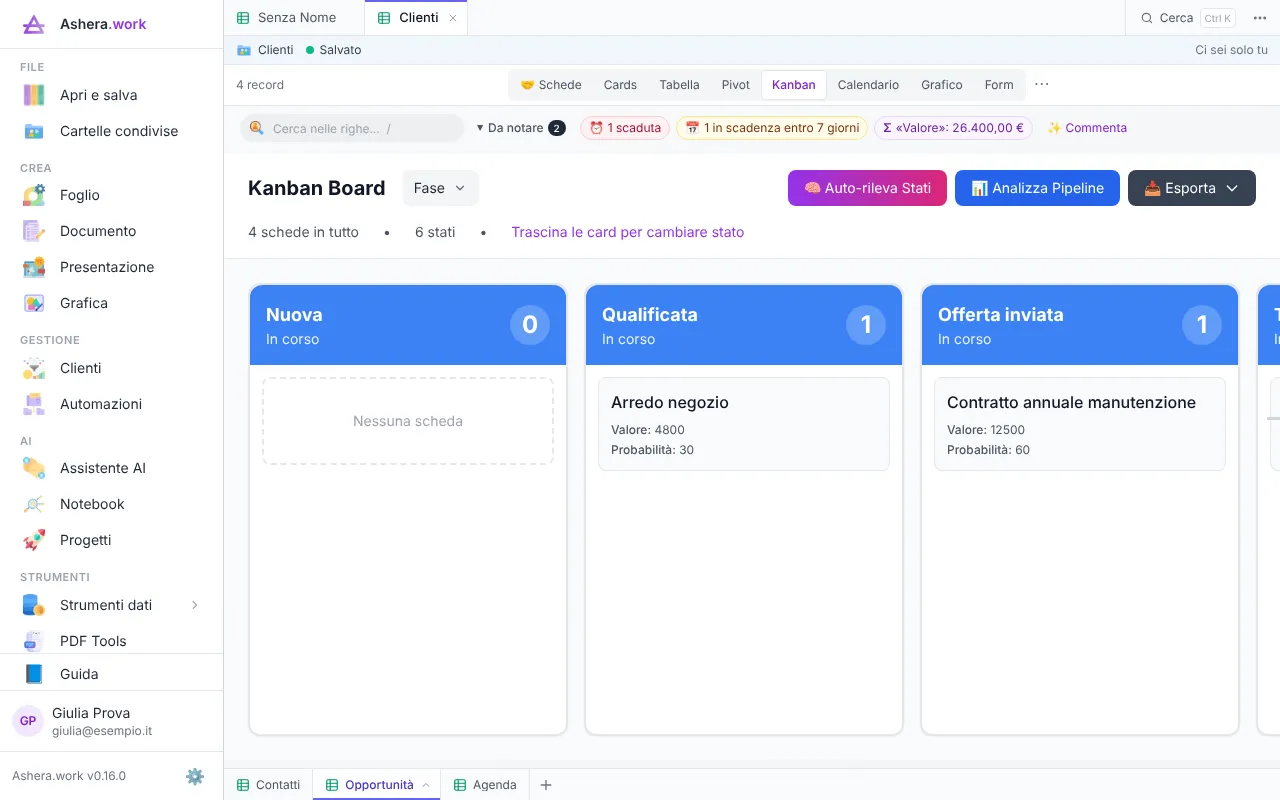Image resolution: width=1280 pixels, height=800 pixels.
Task: Click the Notebook icon
Action: tap(34, 504)
